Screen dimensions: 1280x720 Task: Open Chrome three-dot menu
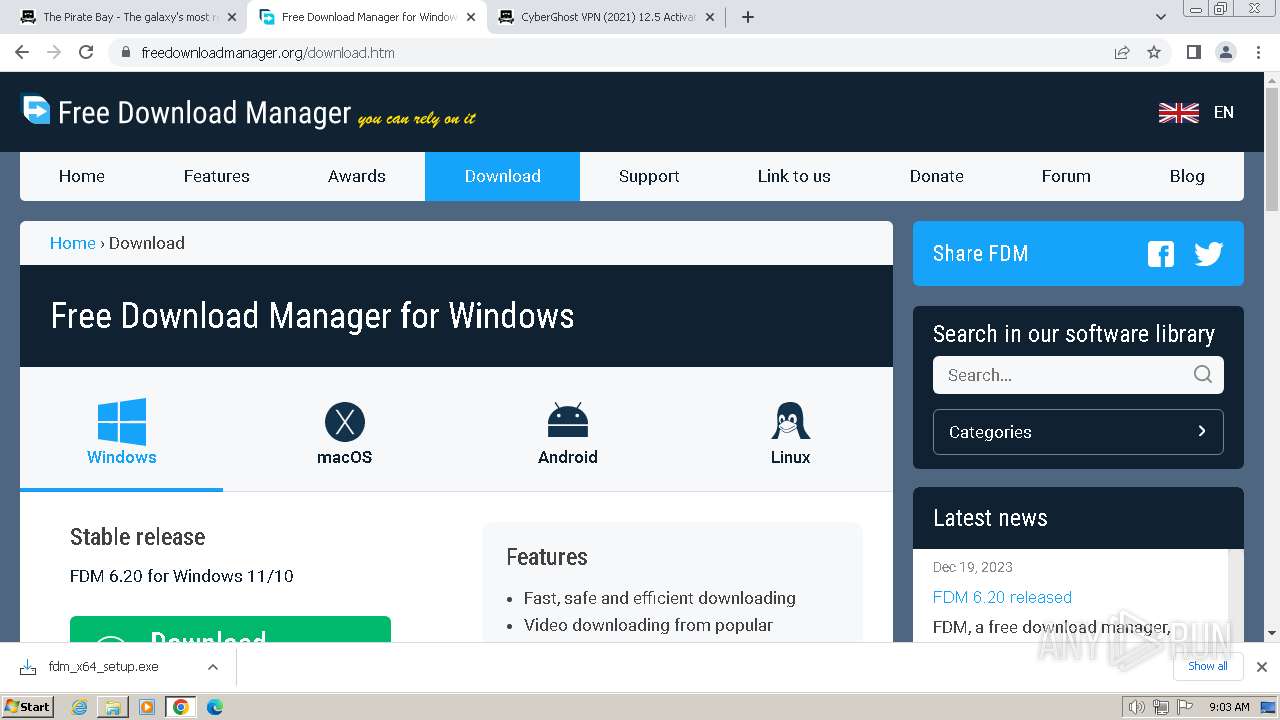point(1259,52)
